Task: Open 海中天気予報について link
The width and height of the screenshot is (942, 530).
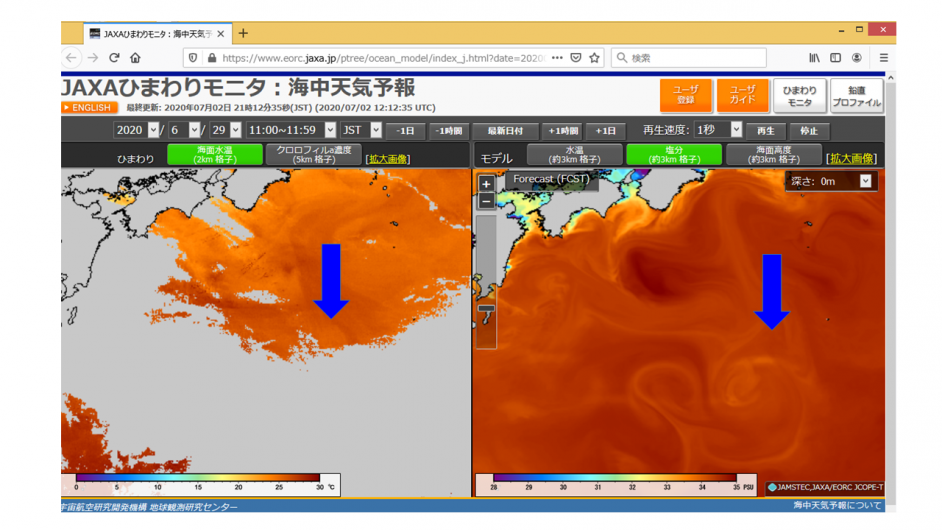Action: [x=837, y=505]
